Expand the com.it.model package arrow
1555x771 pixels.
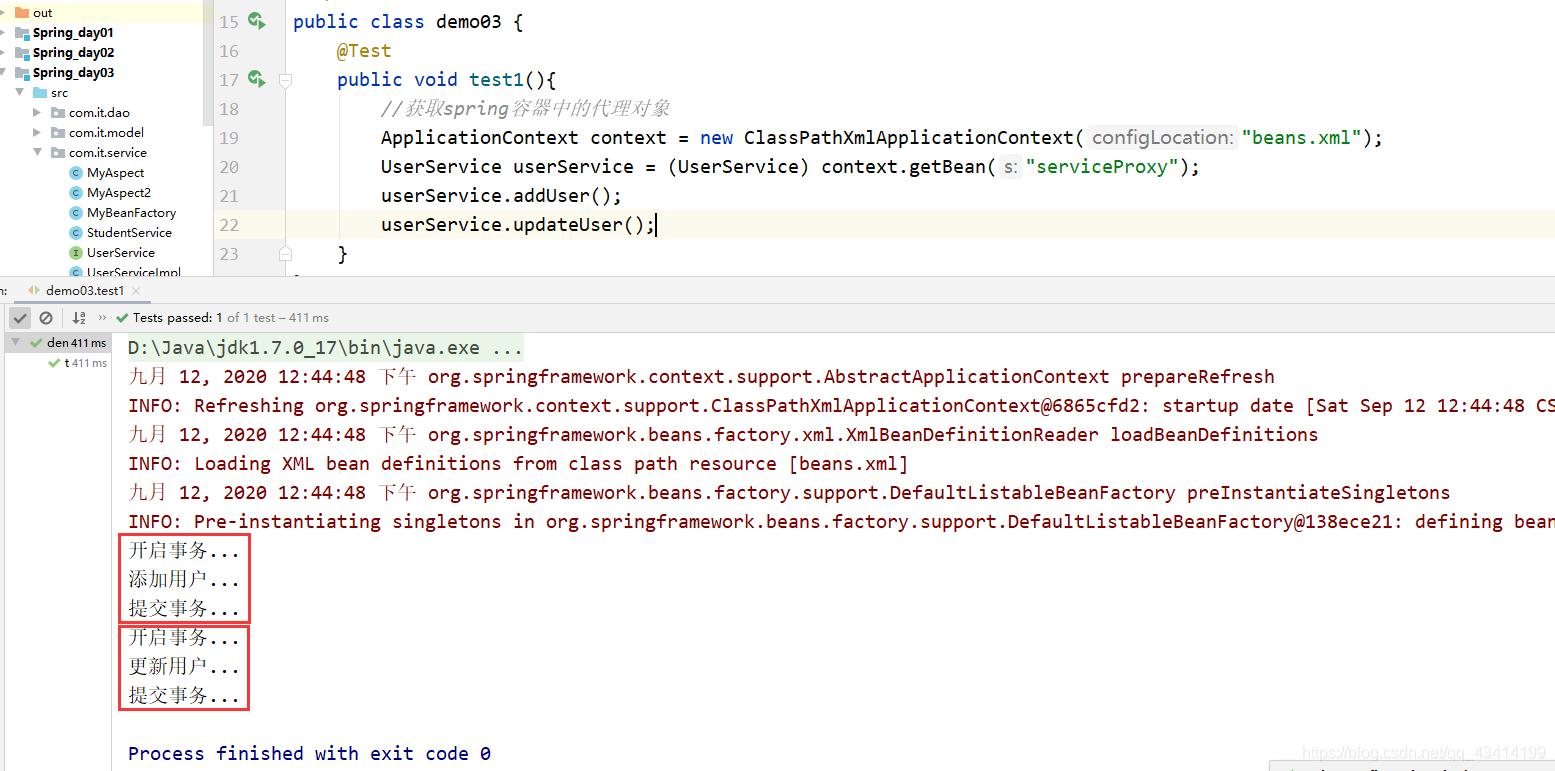[37, 133]
